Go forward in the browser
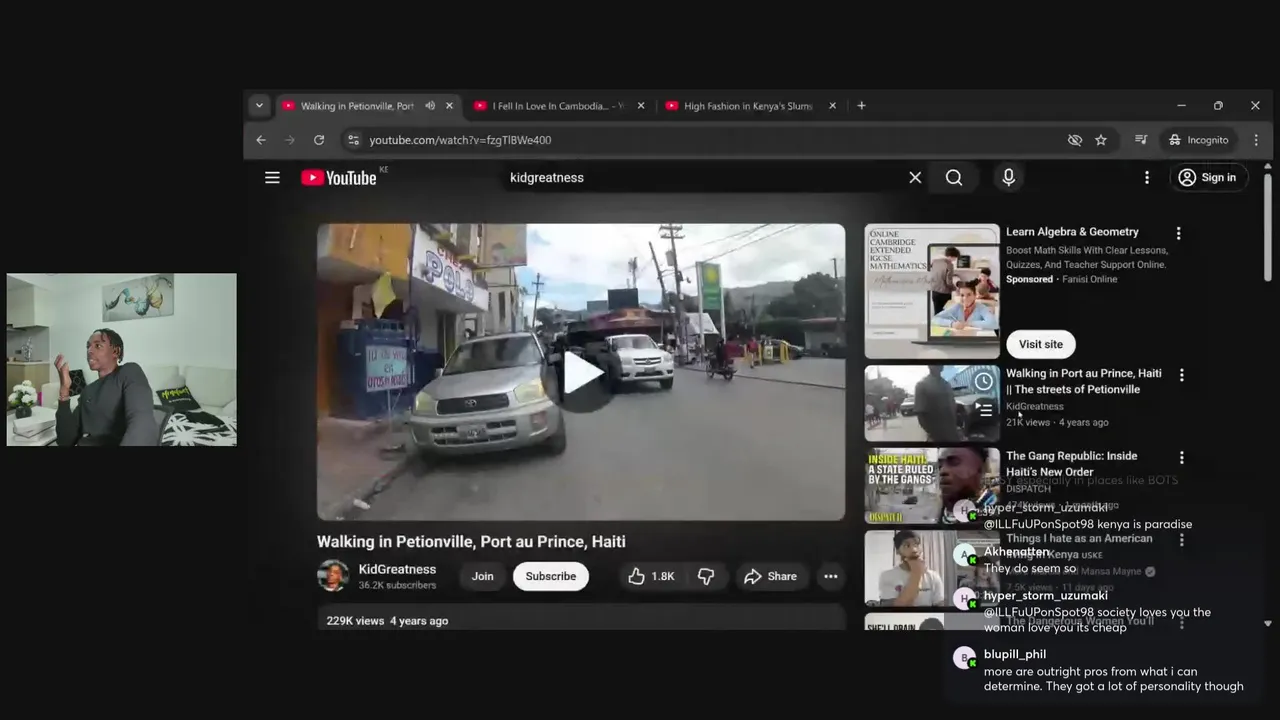The height and width of the screenshot is (720, 1280). click(x=290, y=140)
